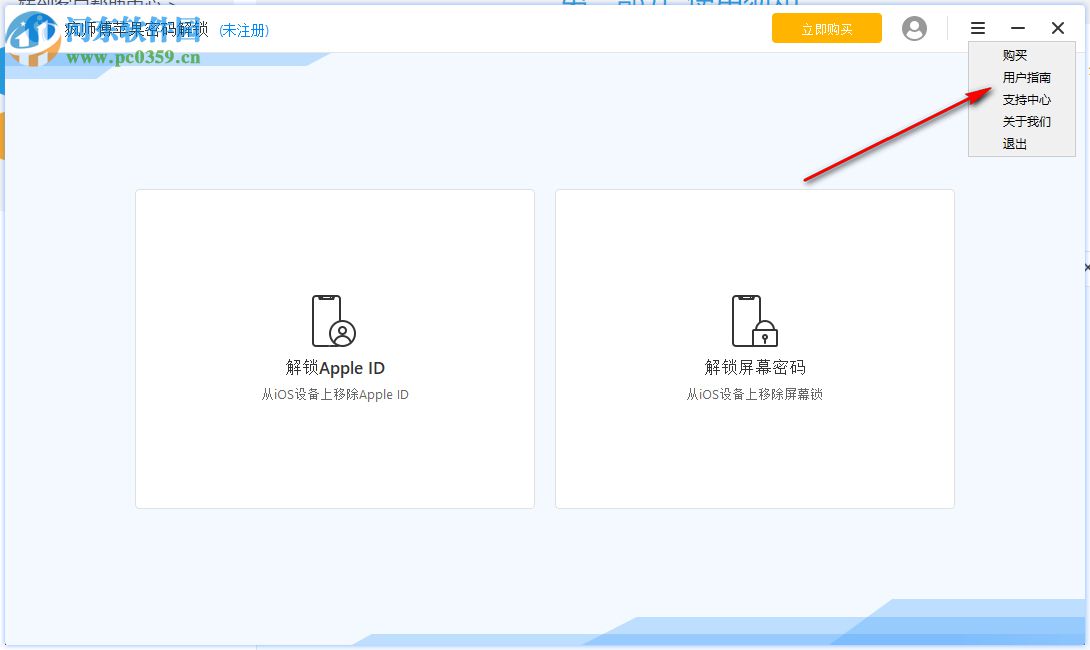The image size is (1090, 650).
Task: Expand the three-line menu for more options
Action: 977,28
